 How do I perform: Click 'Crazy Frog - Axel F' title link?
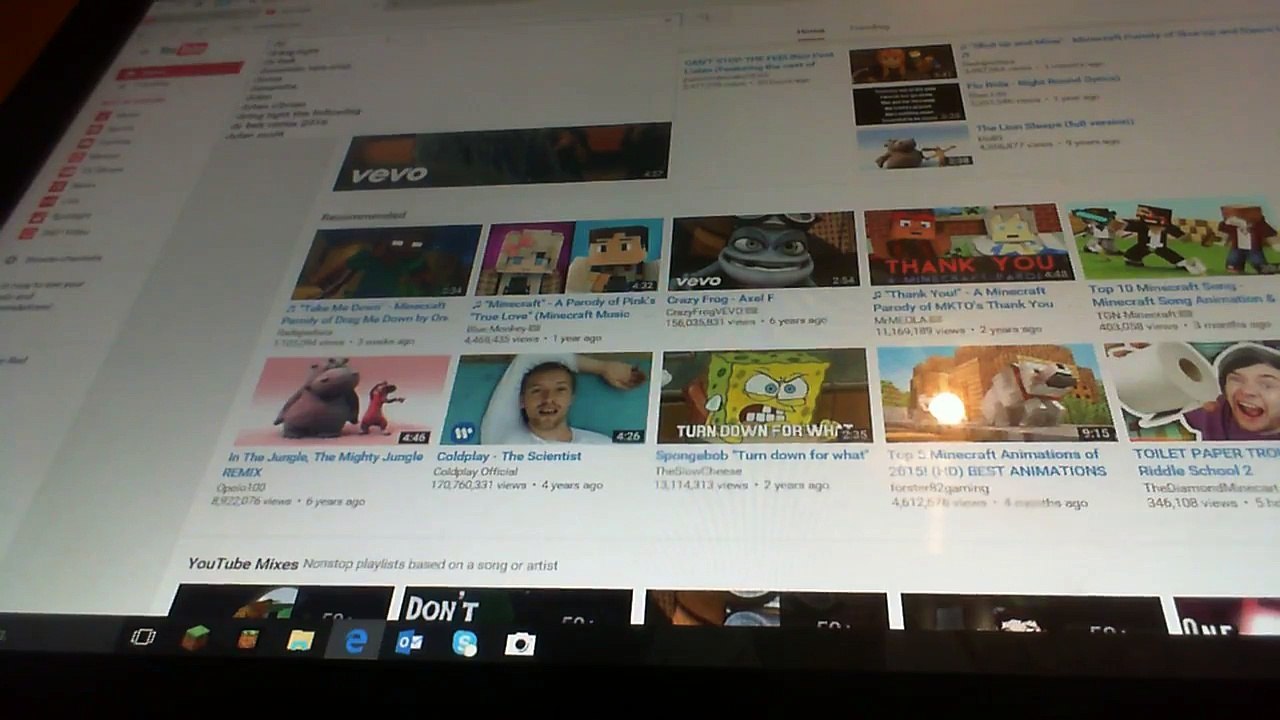click(720, 299)
